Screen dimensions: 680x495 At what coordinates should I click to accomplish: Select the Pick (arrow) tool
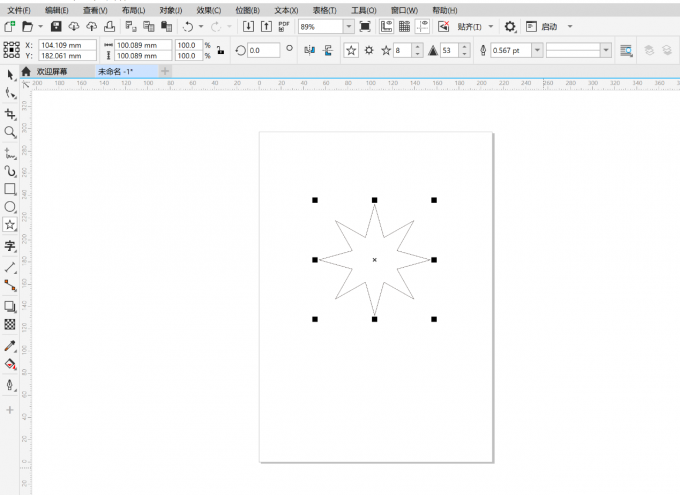click(x=10, y=75)
